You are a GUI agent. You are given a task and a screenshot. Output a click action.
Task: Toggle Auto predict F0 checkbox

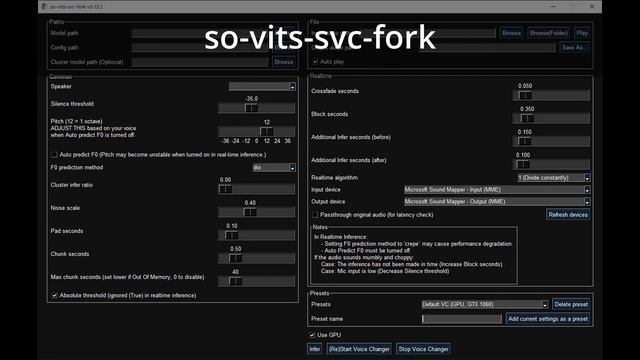coord(54,155)
